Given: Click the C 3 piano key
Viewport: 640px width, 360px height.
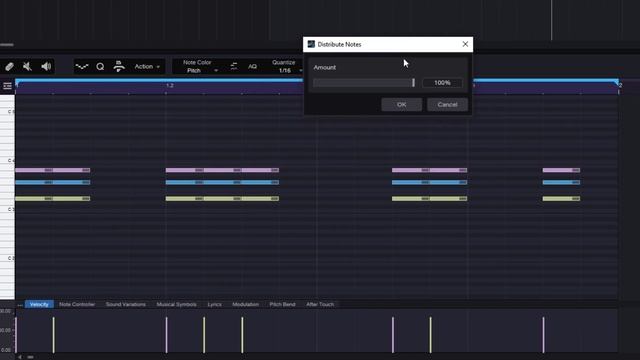Looking at the screenshot, I should pyautogui.click(x=7, y=209).
